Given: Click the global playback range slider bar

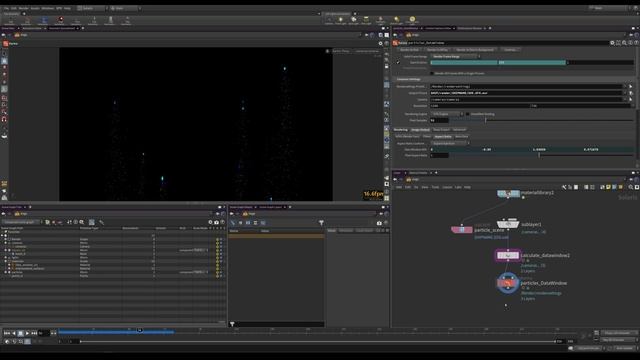Looking at the screenshot, I should click(x=318, y=341).
